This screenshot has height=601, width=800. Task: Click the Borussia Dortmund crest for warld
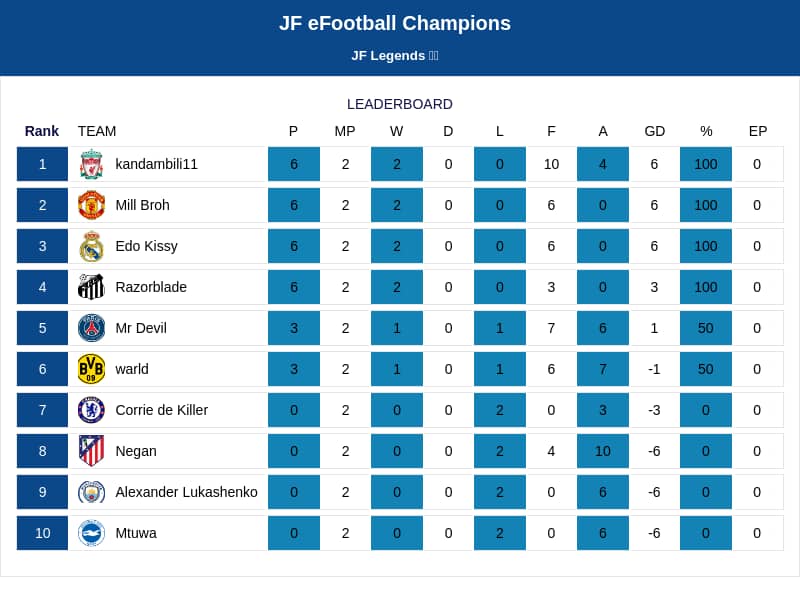coord(91,369)
